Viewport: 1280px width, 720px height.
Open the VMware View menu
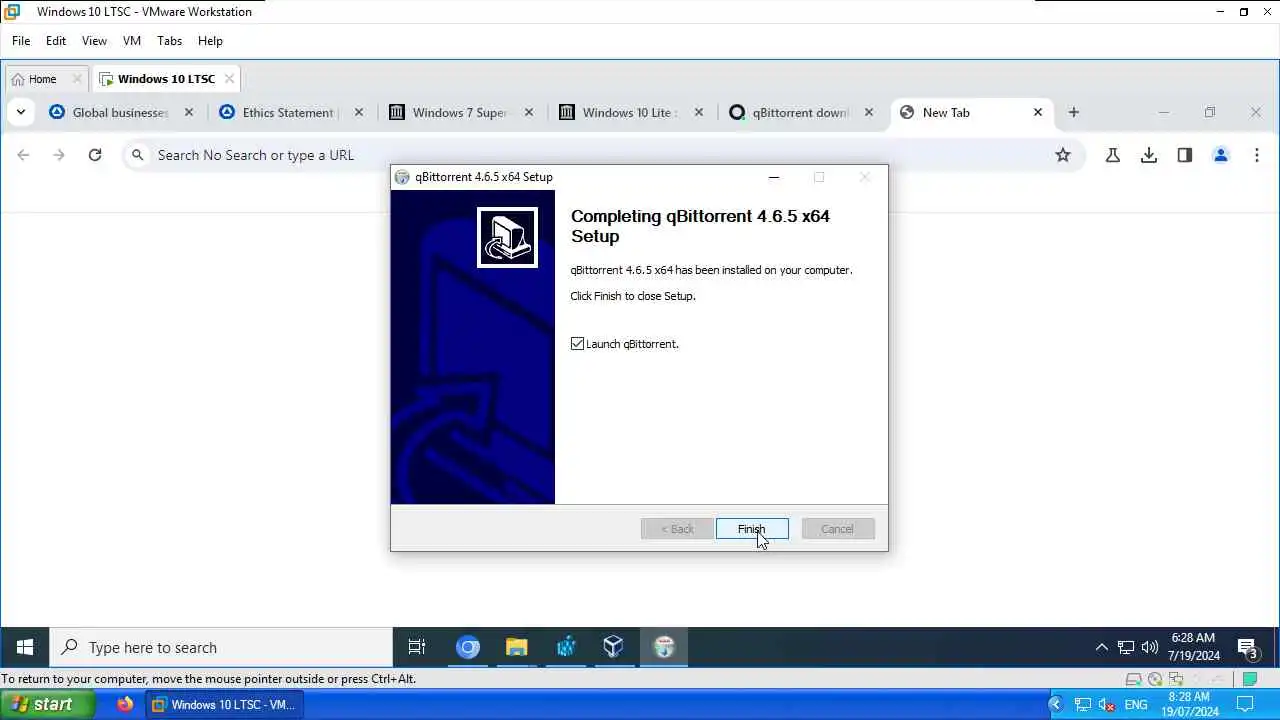point(94,41)
